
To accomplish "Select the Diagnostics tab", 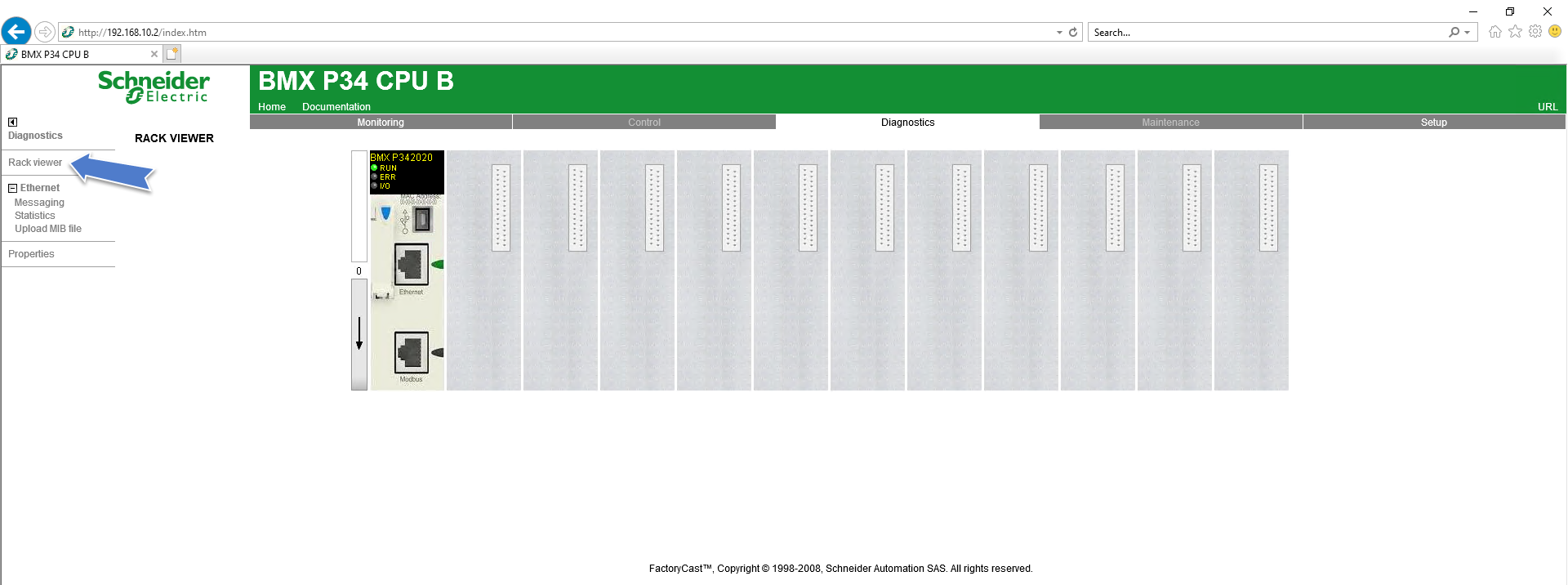I will [907, 123].
